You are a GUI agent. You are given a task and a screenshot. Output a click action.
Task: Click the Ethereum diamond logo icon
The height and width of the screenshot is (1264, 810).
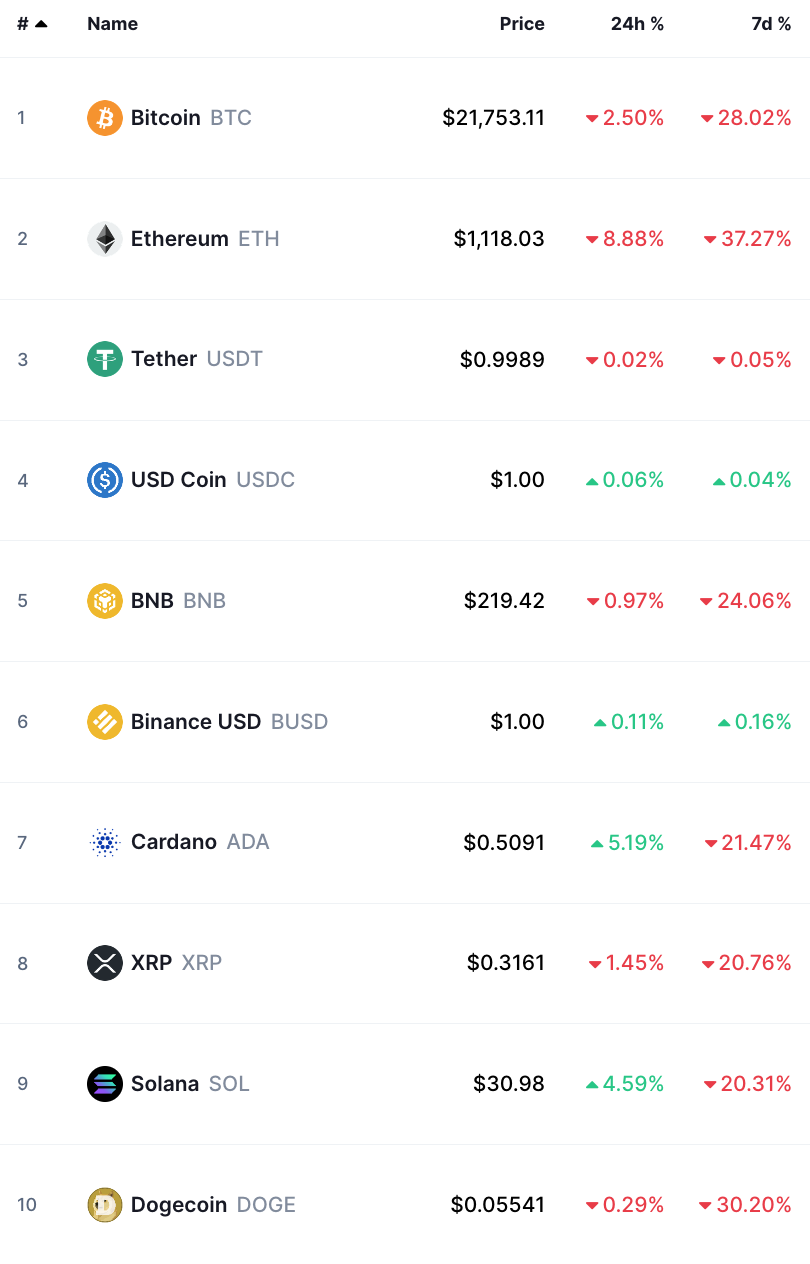tap(105, 239)
